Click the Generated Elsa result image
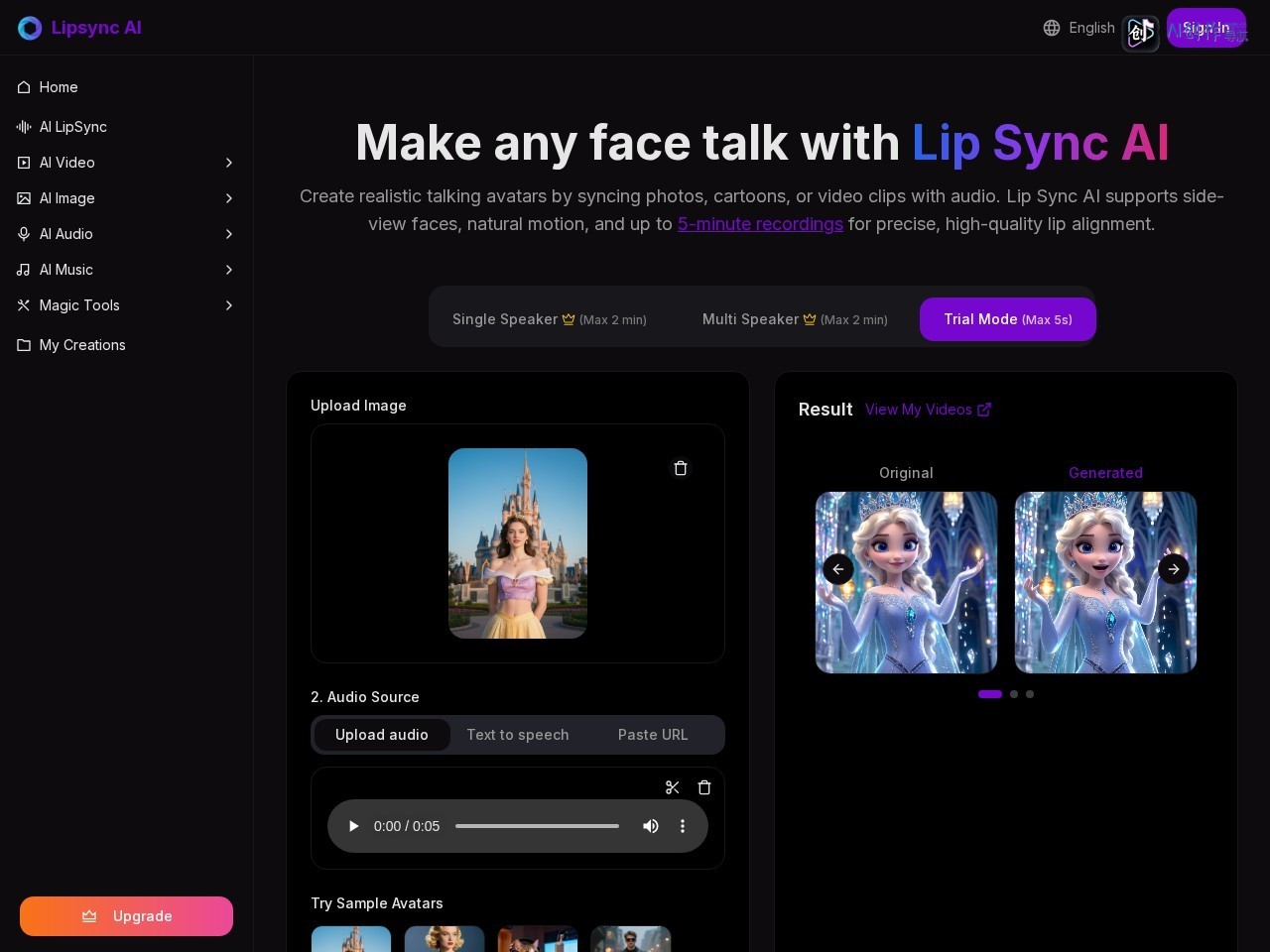 [x=1105, y=582]
